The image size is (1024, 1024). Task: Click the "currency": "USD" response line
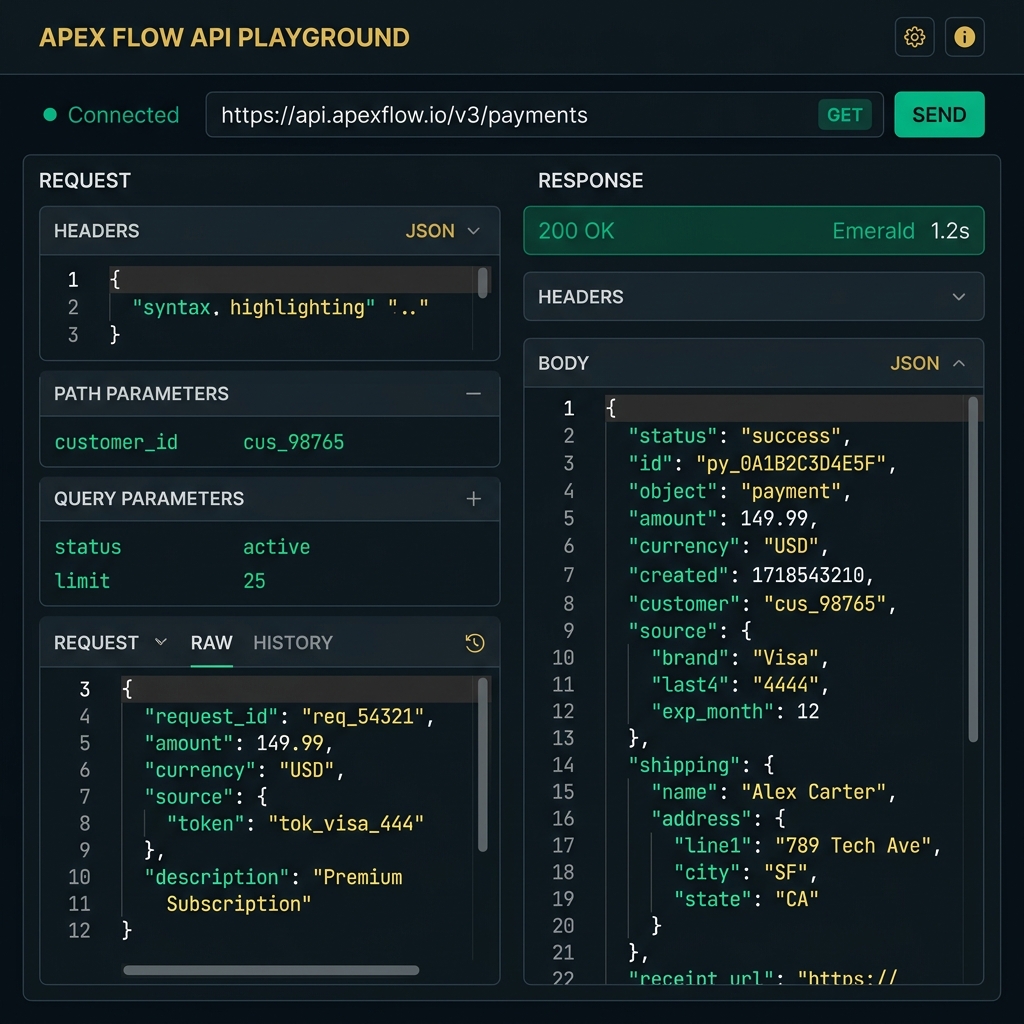[728, 546]
